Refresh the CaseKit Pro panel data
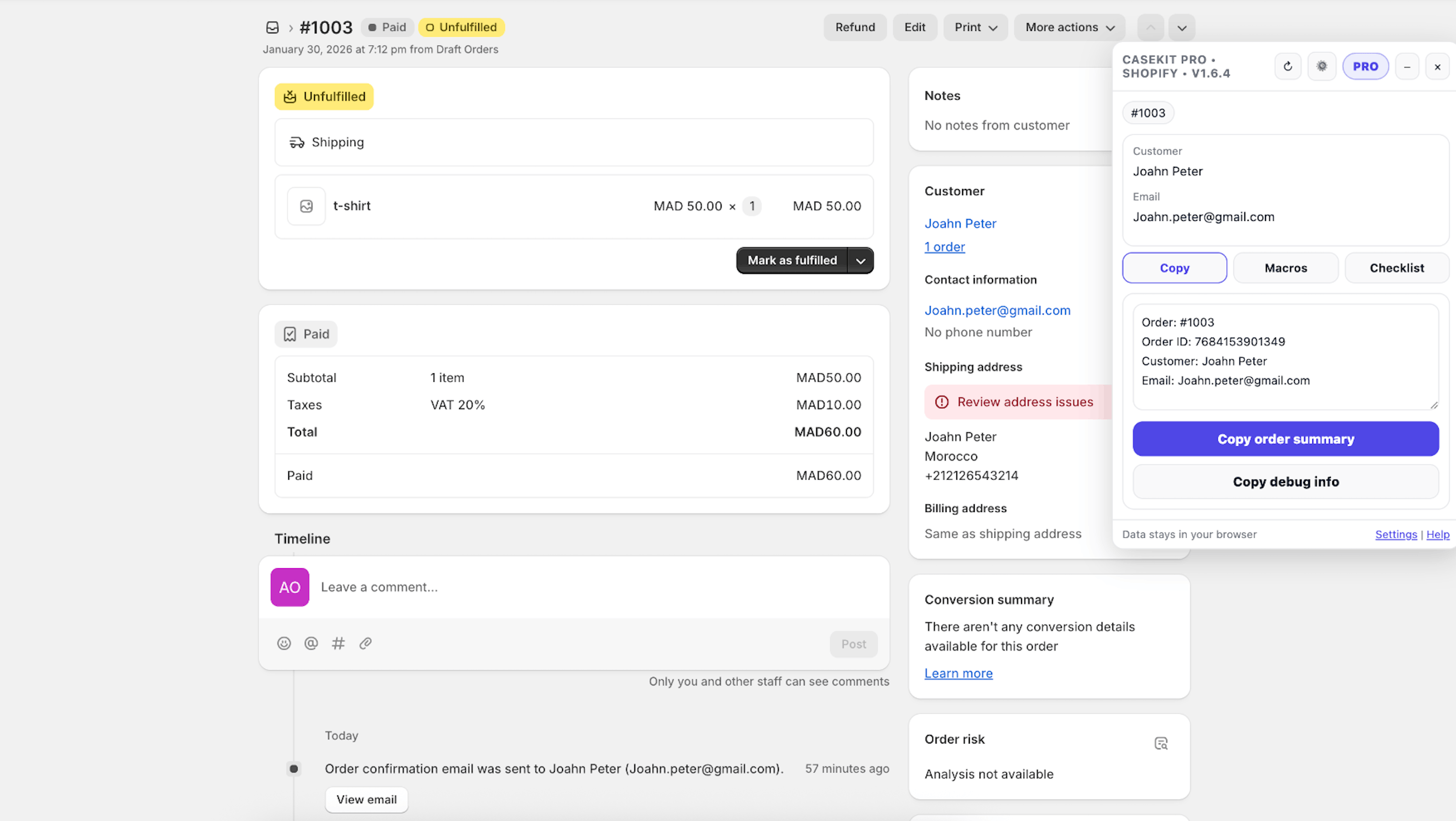Viewport: 1456px width, 821px height. tap(1288, 66)
